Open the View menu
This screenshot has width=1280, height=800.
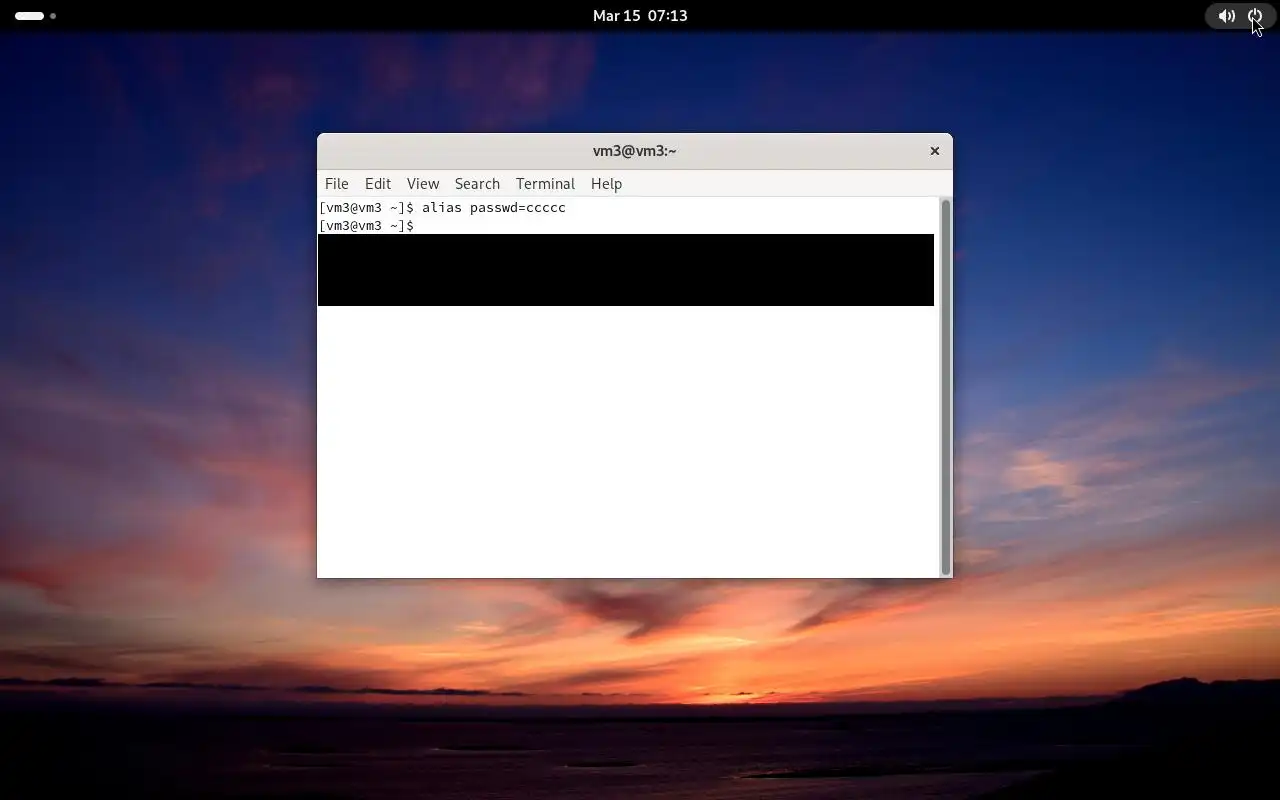423,184
